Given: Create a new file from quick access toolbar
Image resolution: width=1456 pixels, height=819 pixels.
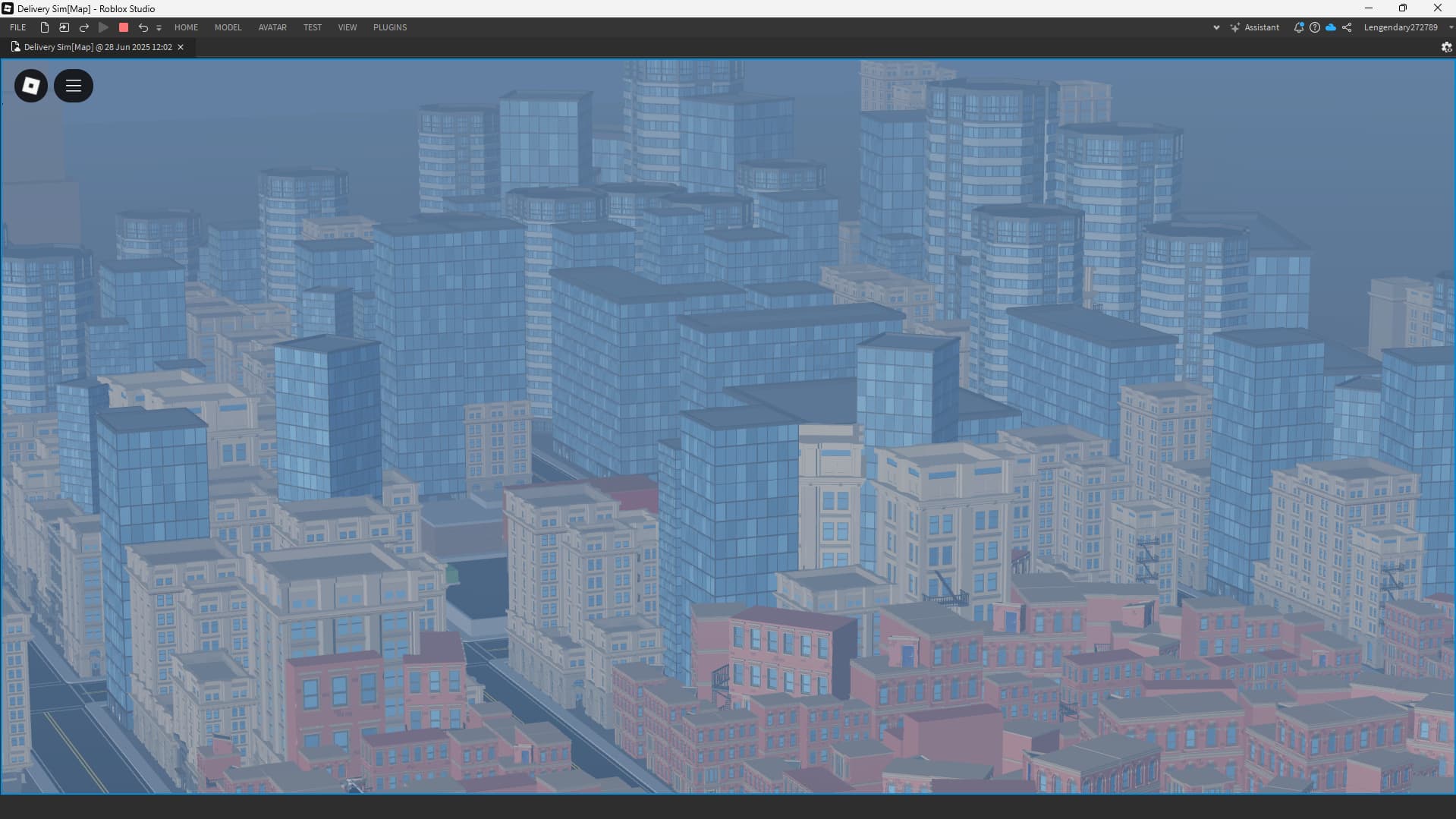Looking at the screenshot, I should (45, 27).
